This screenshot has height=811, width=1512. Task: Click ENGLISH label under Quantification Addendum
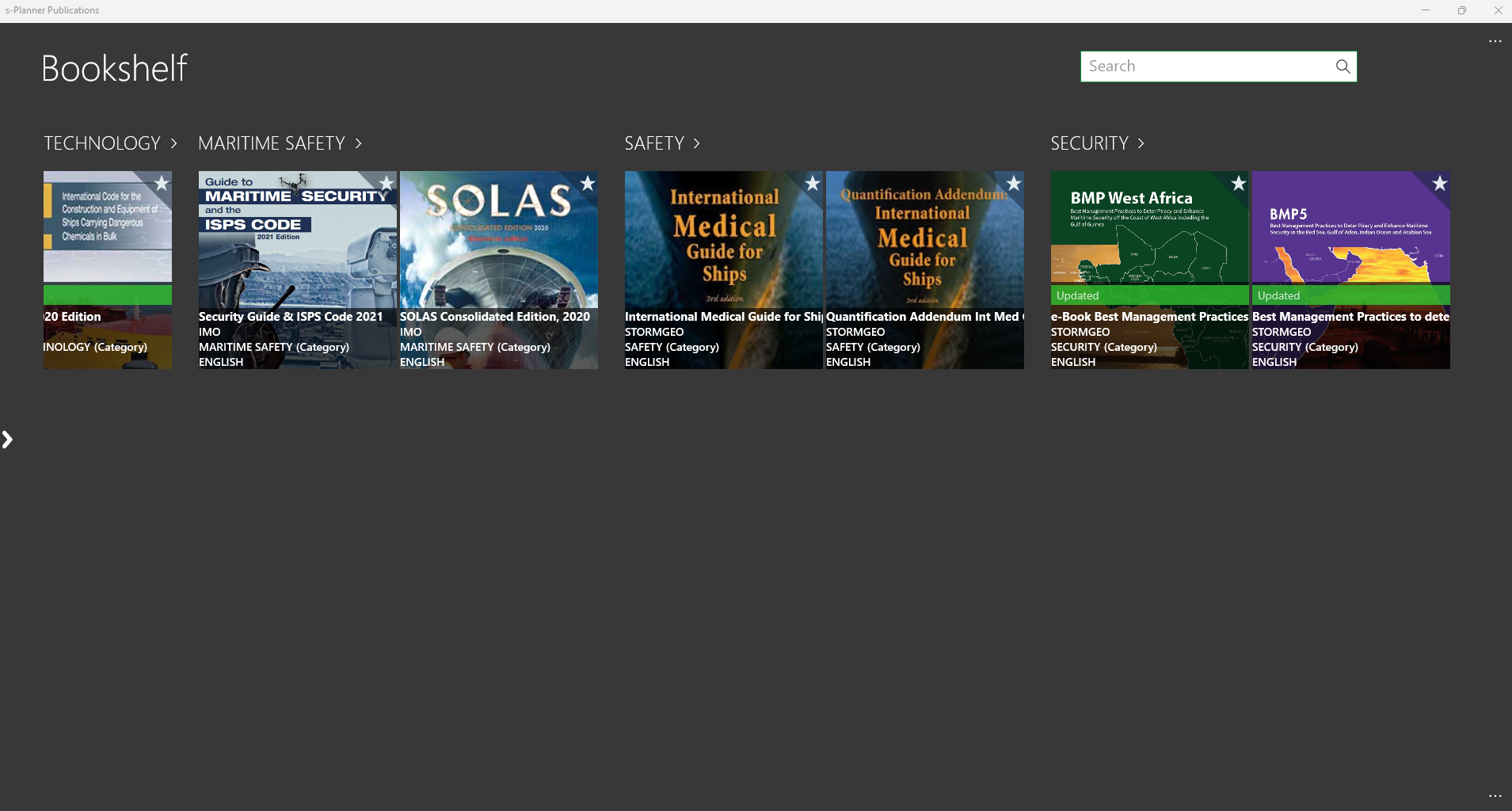tap(848, 362)
